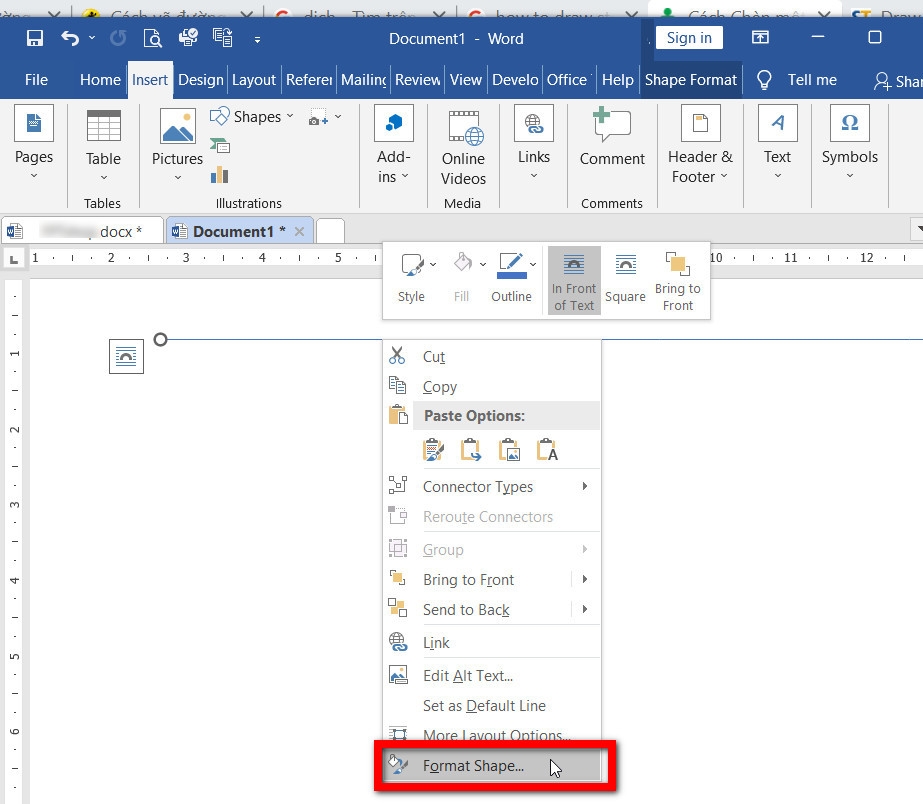This screenshot has width=923, height=804.
Task: Open the layout options icon beside the line
Action: (126, 356)
